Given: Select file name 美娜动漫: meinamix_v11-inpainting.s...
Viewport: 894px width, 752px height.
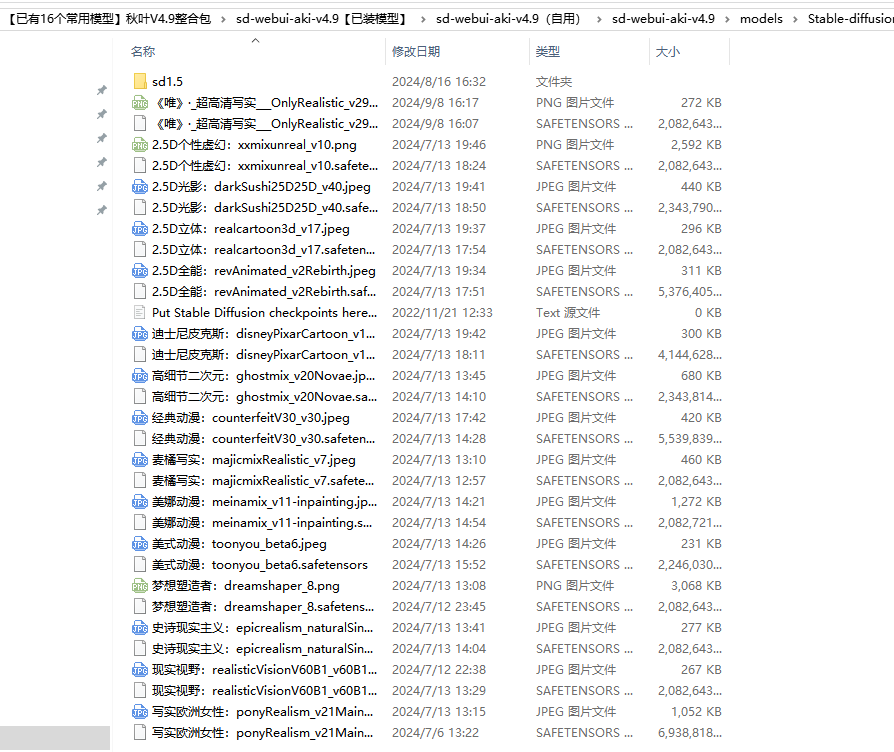Looking at the screenshot, I should click(x=262, y=523).
